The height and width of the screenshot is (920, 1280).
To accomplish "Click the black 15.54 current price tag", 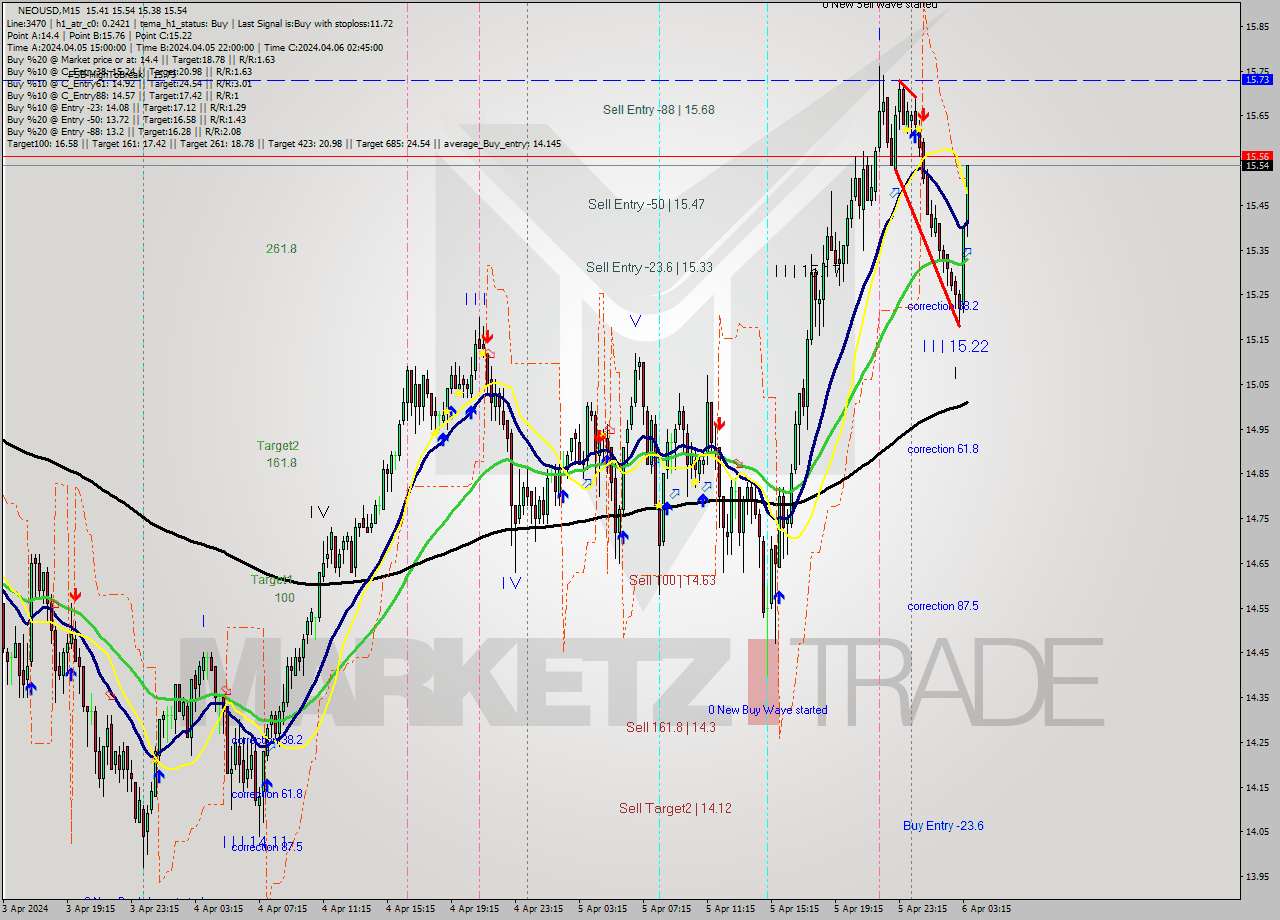I will 1256,165.
